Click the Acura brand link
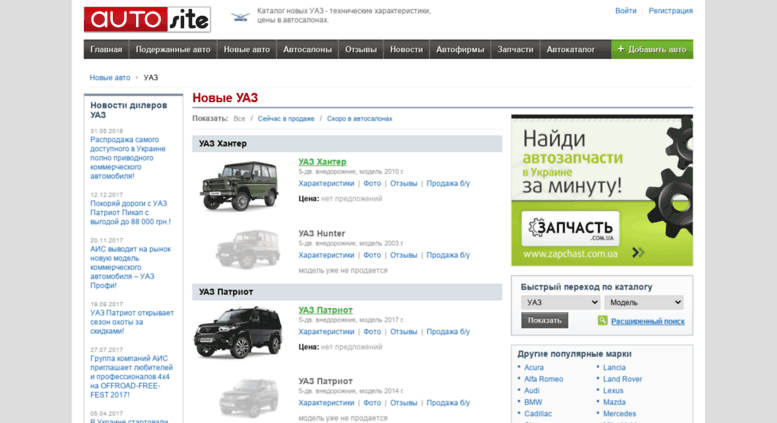This screenshot has width=777, height=423. tap(534, 368)
